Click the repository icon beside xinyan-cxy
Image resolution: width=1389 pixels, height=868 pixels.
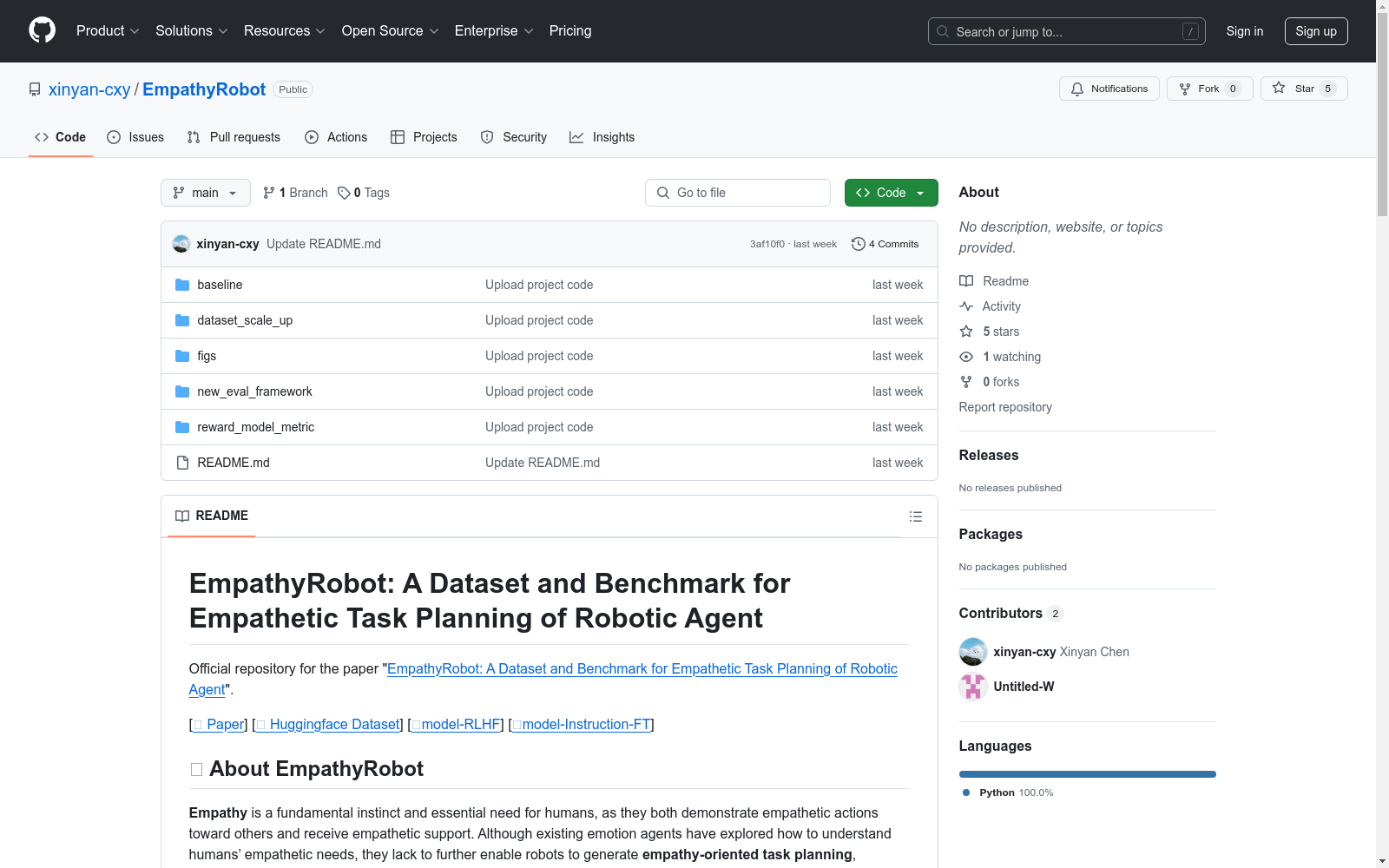(x=35, y=89)
